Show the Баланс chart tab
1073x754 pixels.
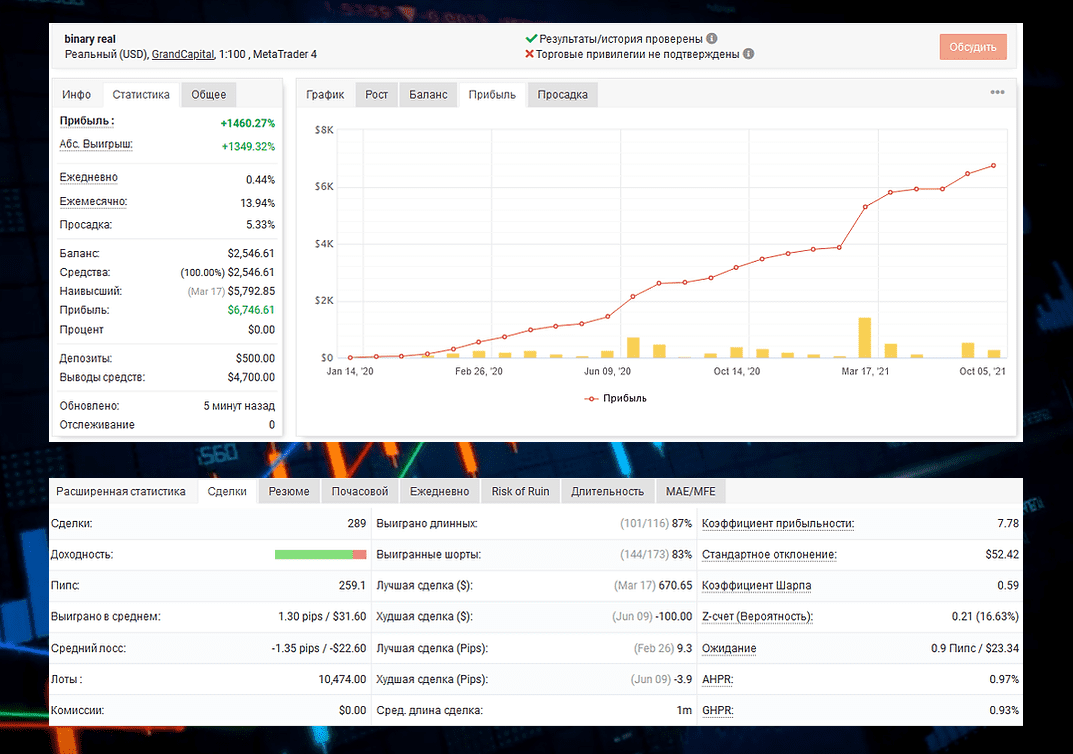point(428,95)
